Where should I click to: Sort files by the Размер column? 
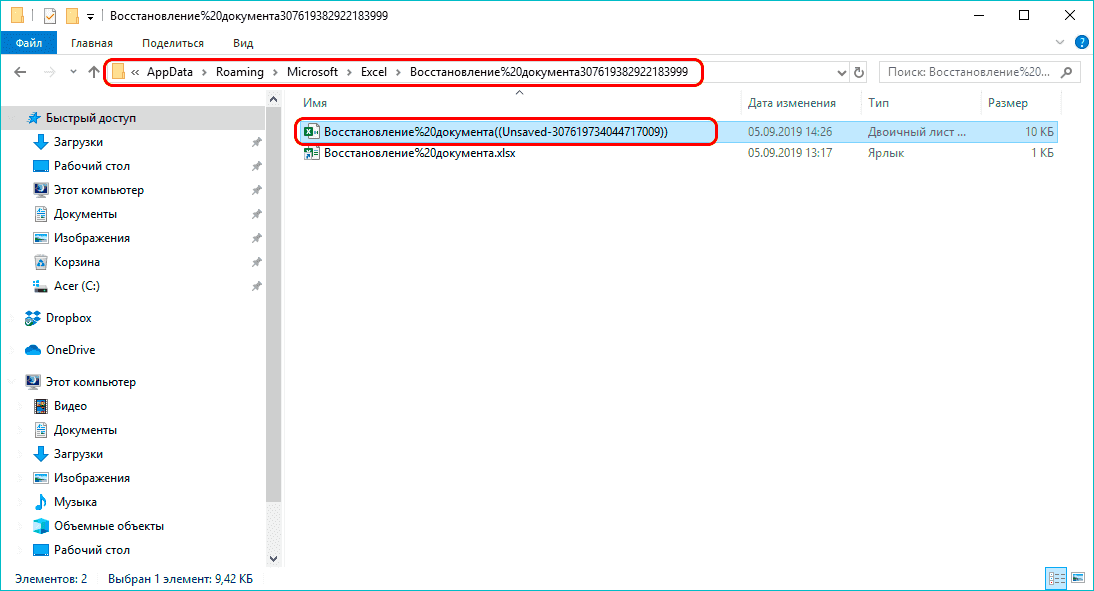point(1007,103)
